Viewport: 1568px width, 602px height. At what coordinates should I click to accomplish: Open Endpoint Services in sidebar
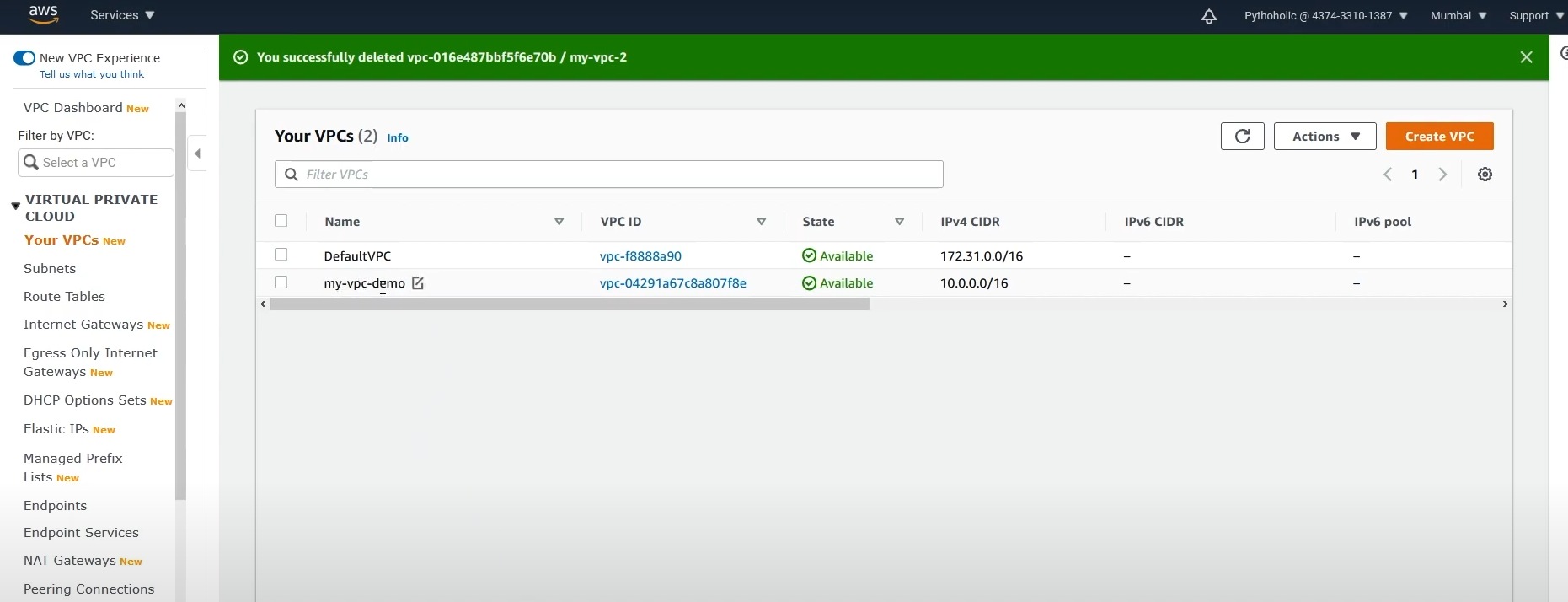[x=81, y=533]
